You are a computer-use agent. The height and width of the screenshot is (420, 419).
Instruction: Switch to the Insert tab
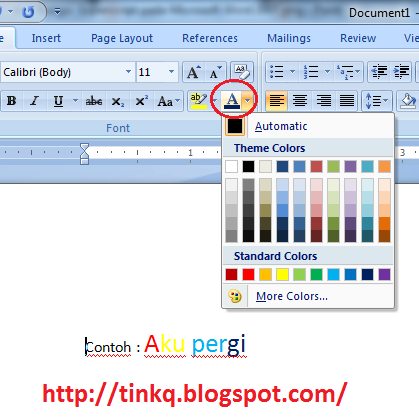pyautogui.click(x=46, y=38)
